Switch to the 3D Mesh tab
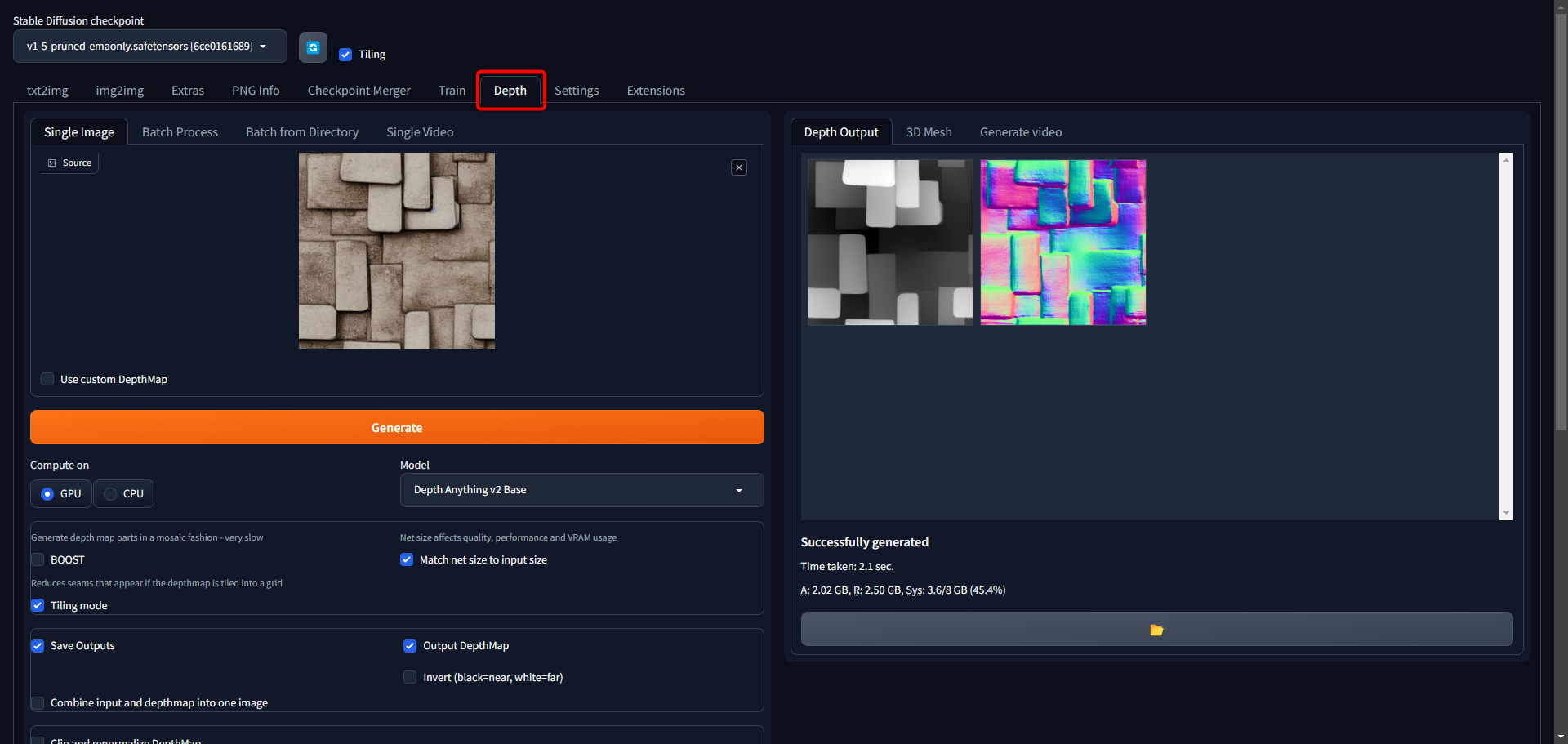1568x744 pixels. point(929,132)
